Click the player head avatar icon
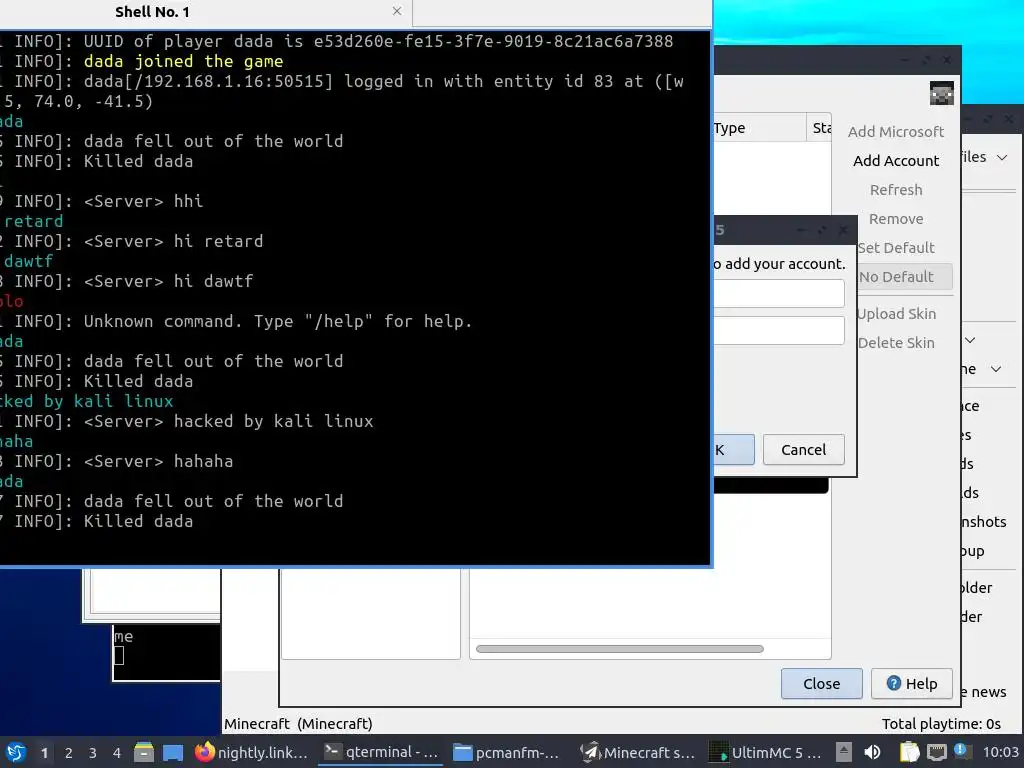Viewport: 1024px width, 768px height. click(942, 93)
